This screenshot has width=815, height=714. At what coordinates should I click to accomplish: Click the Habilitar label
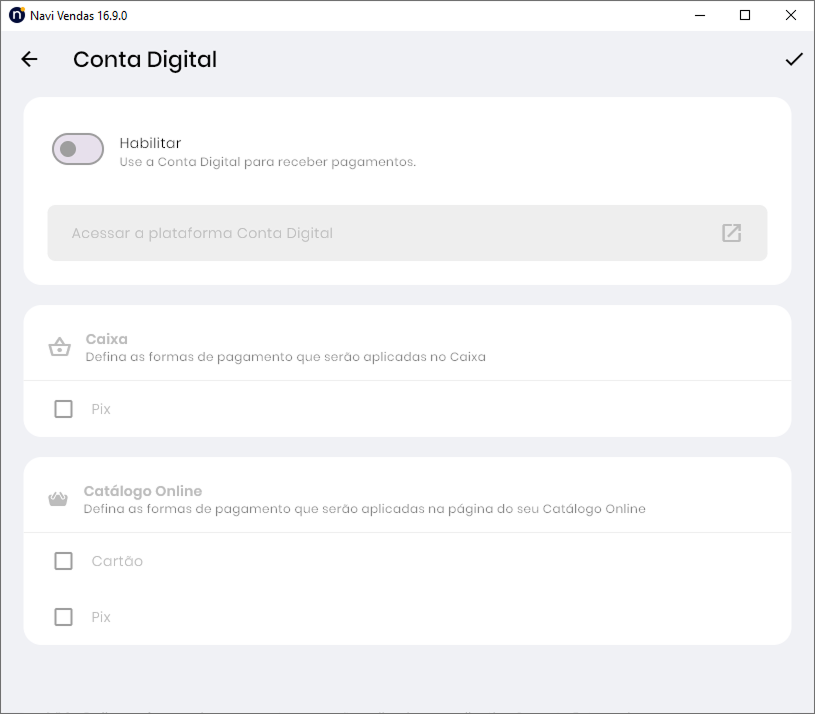point(150,143)
